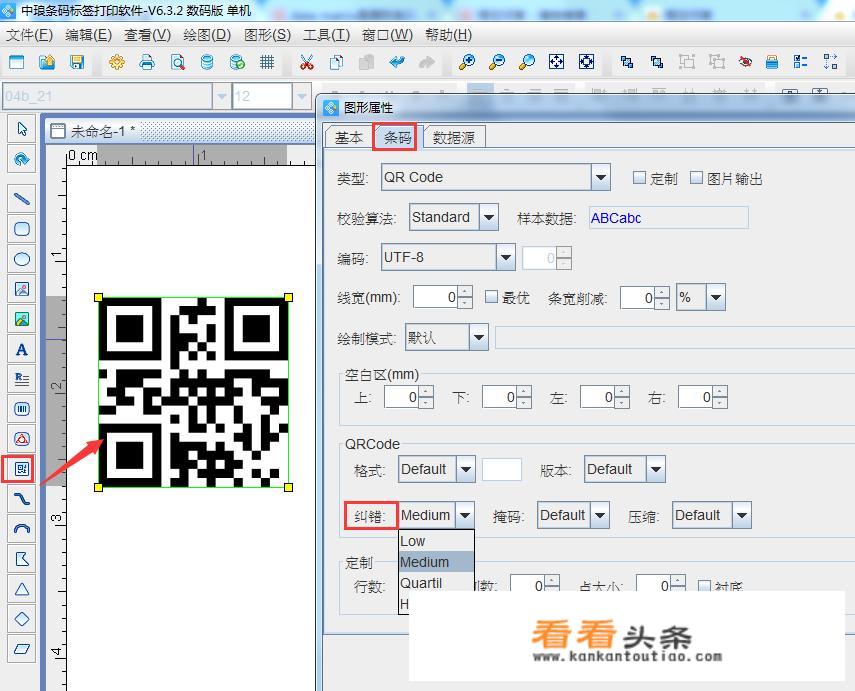Click the 条码 tab

(397, 137)
